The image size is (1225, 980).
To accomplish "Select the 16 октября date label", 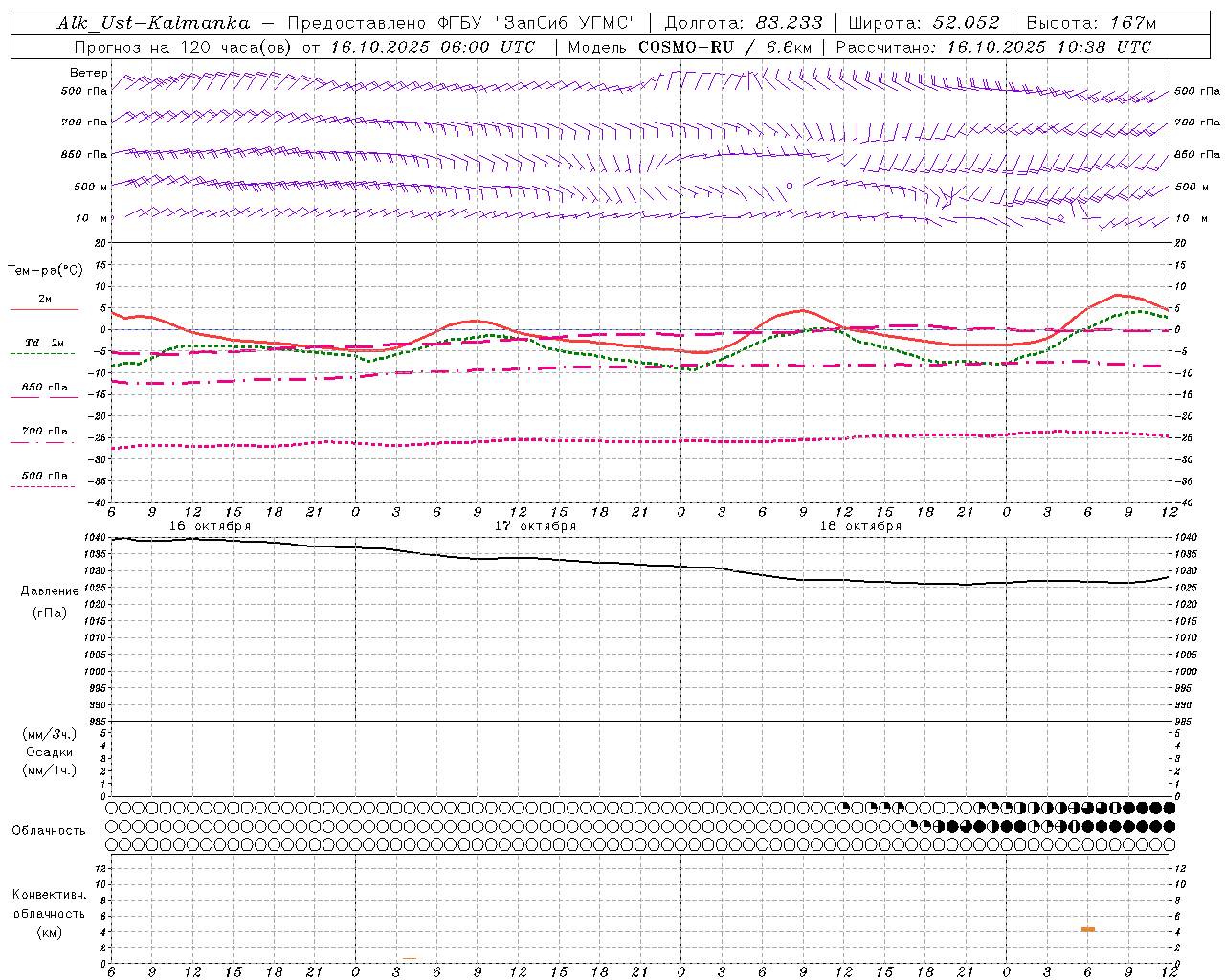I will coord(210,525).
